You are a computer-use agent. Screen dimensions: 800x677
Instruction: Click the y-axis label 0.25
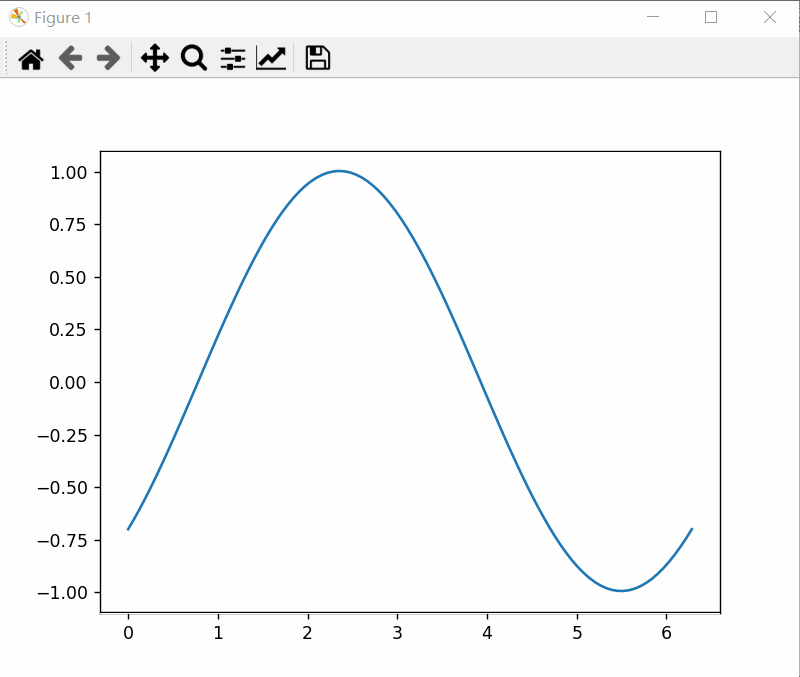click(x=68, y=330)
